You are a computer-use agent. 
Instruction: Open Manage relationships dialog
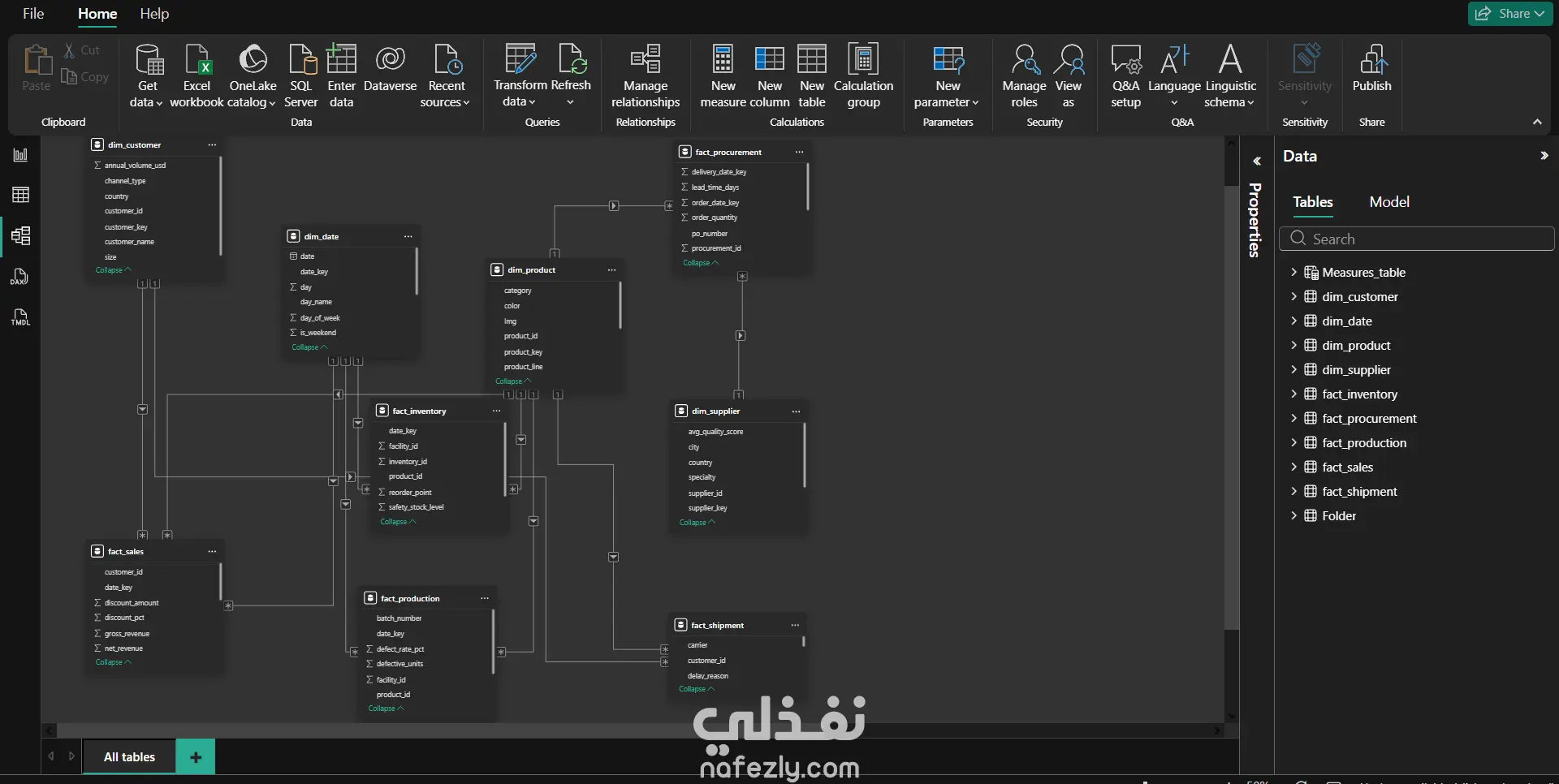646,75
